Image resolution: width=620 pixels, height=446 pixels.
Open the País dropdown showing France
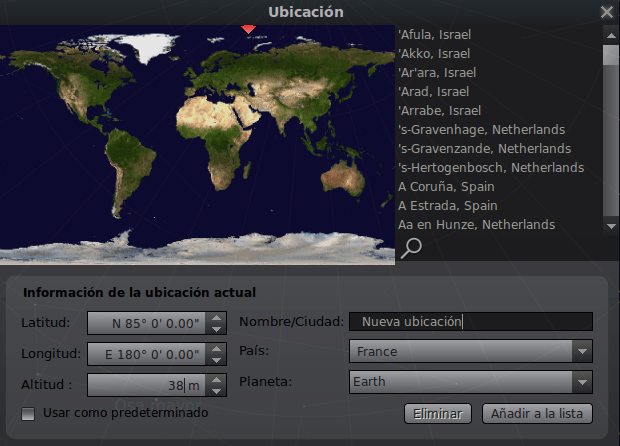click(471, 351)
